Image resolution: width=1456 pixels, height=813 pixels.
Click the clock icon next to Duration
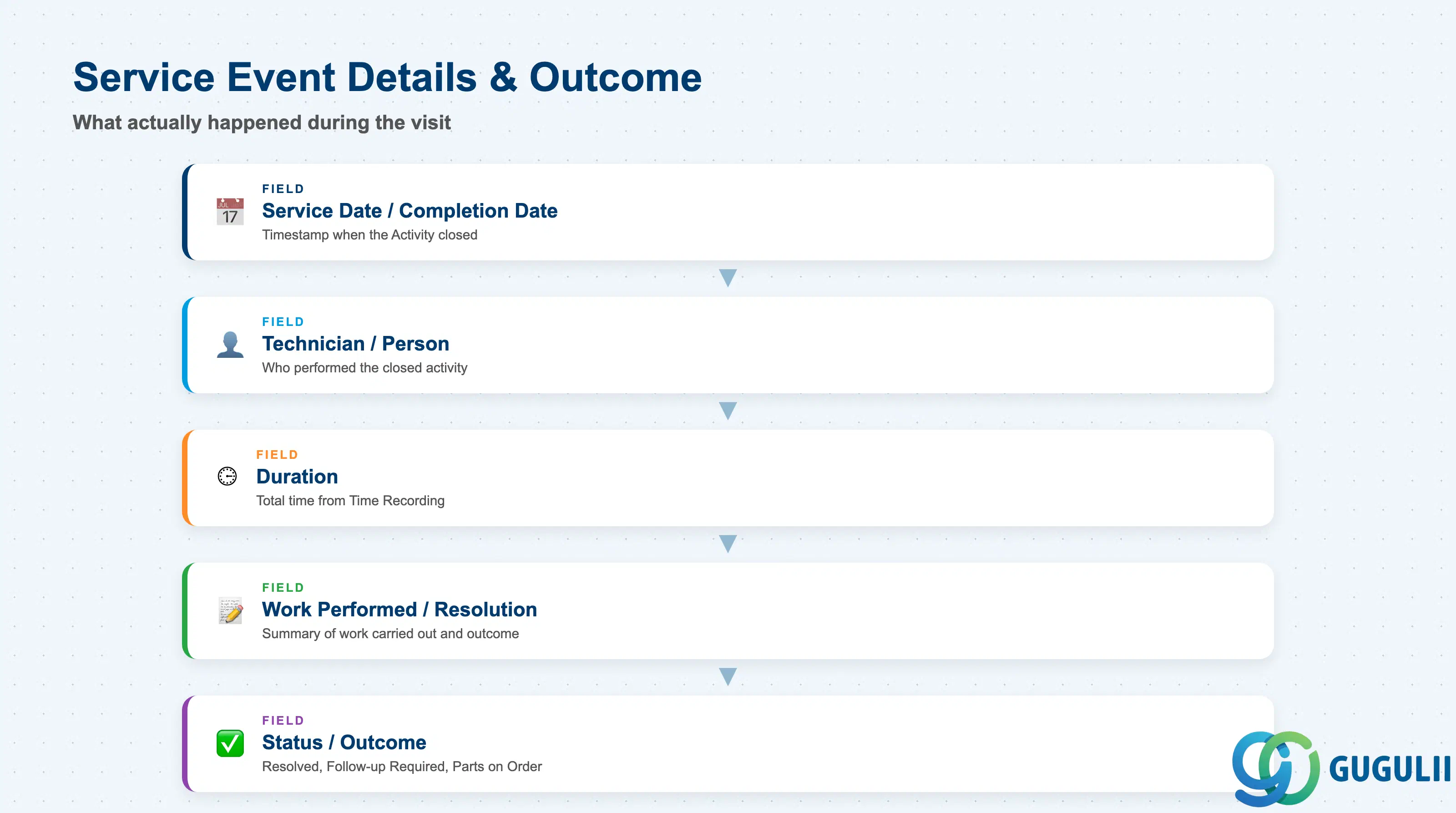(x=227, y=477)
